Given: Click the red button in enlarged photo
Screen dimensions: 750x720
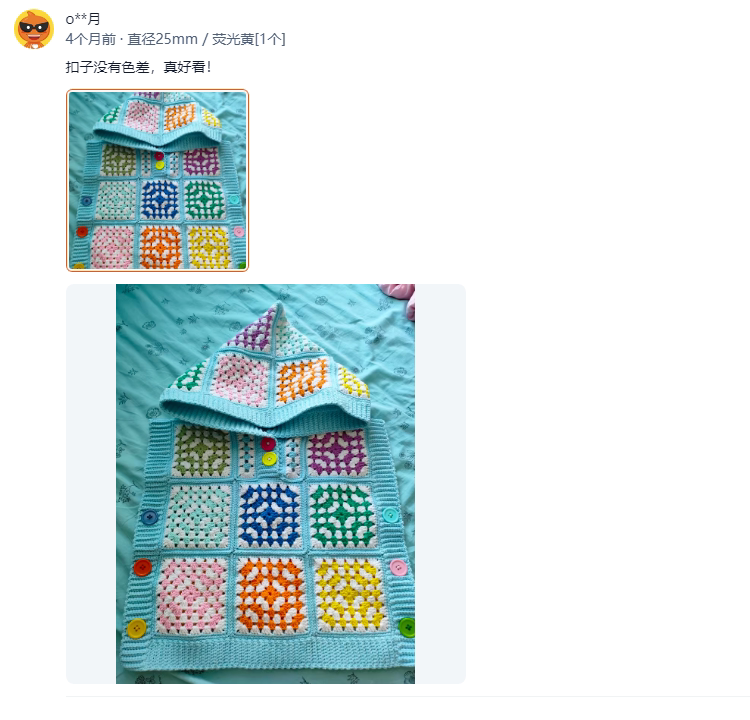Looking at the screenshot, I should click(143, 567).
